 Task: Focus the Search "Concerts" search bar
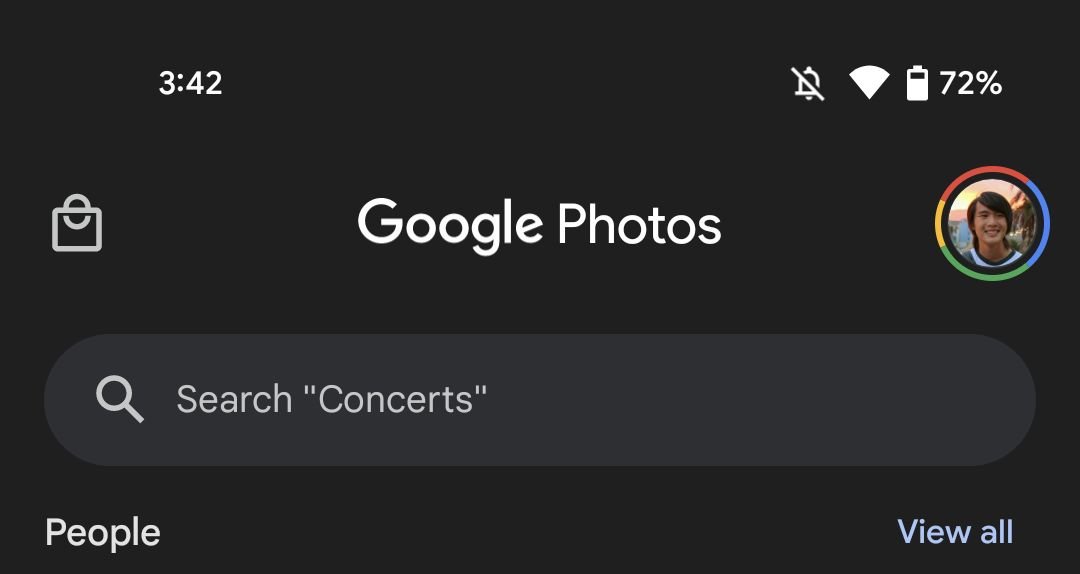(x=539, y=400)
